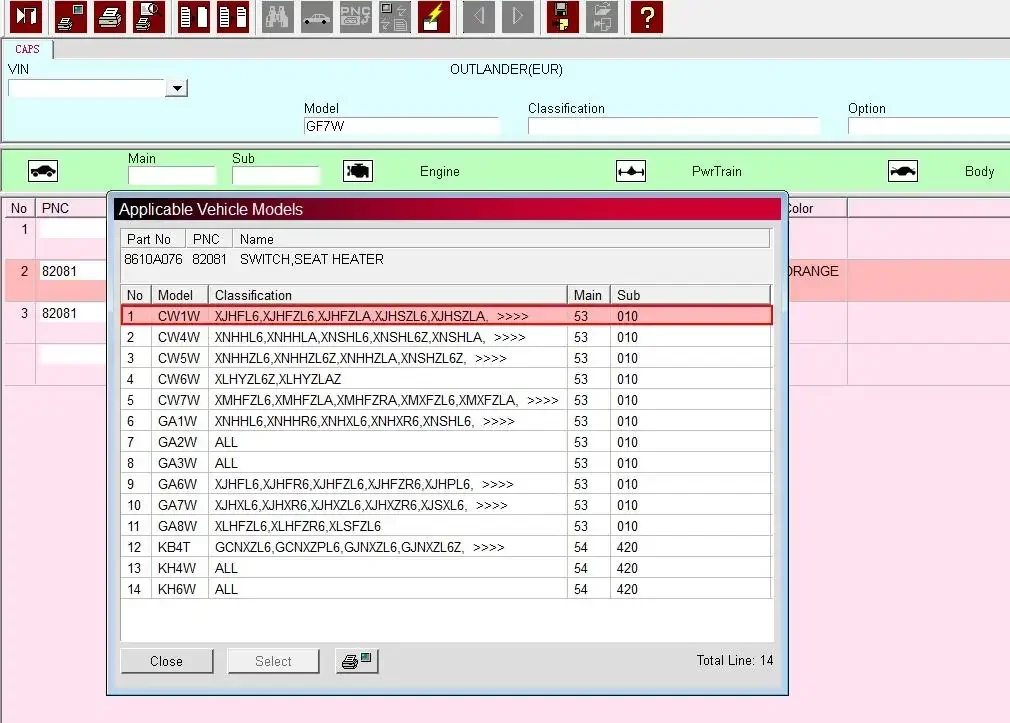
Task: Click the red help question mark icon
Action: click(x=647, y=16)
